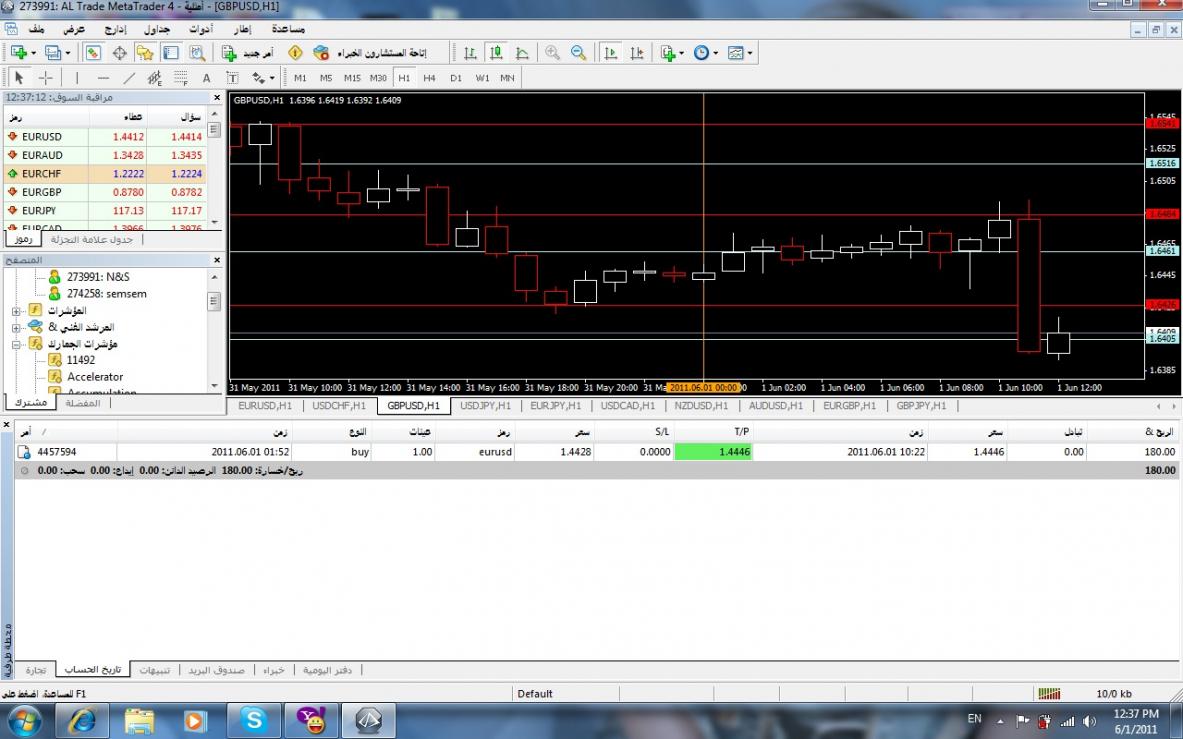Toggle the bar chart mode

coord(470,53)
